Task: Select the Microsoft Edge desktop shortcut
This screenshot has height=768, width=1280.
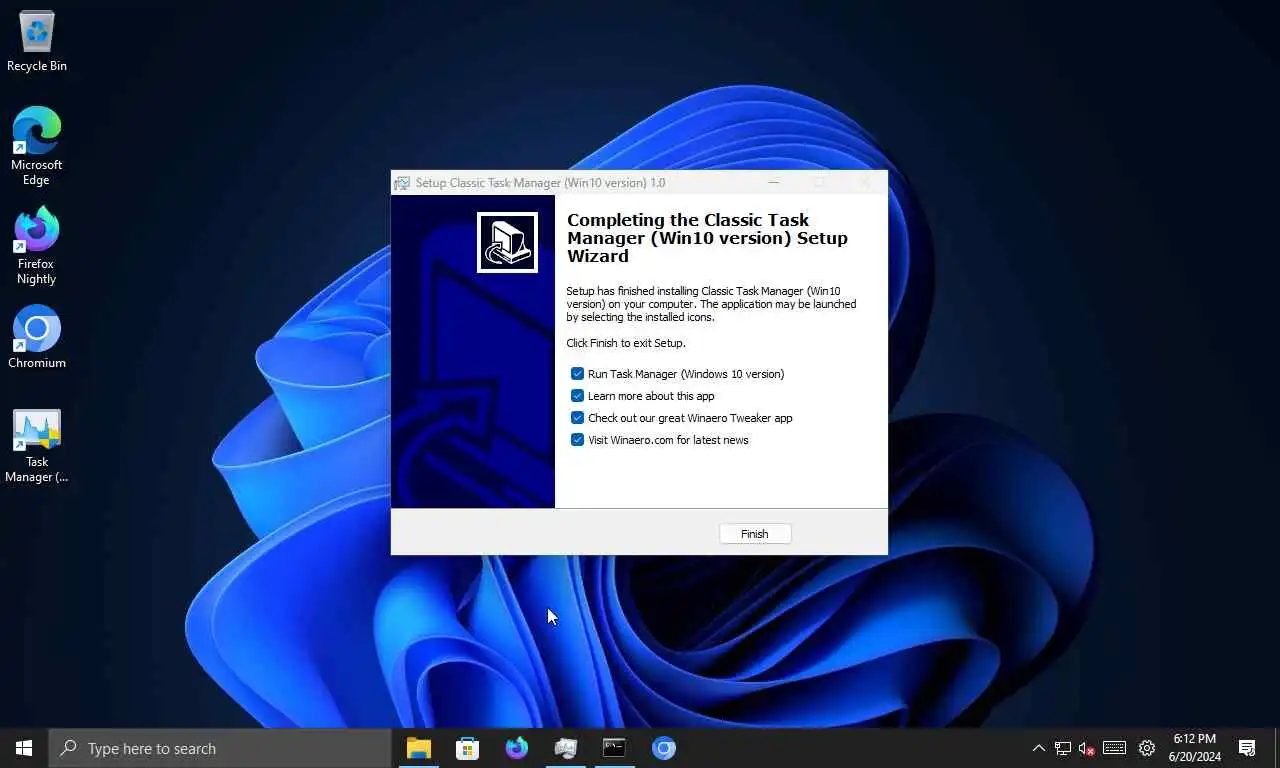Action: pyautogui.click(x=37, y=146)
